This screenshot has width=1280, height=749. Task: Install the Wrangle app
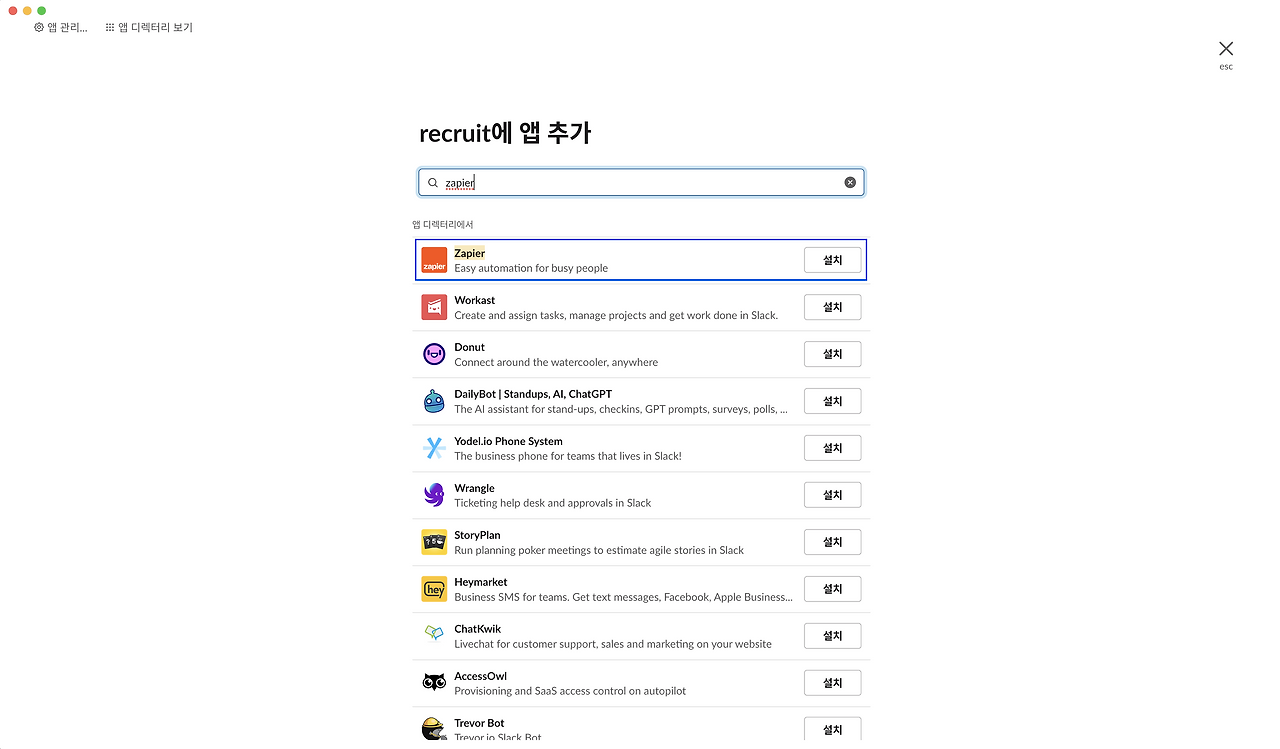[832, 495]
